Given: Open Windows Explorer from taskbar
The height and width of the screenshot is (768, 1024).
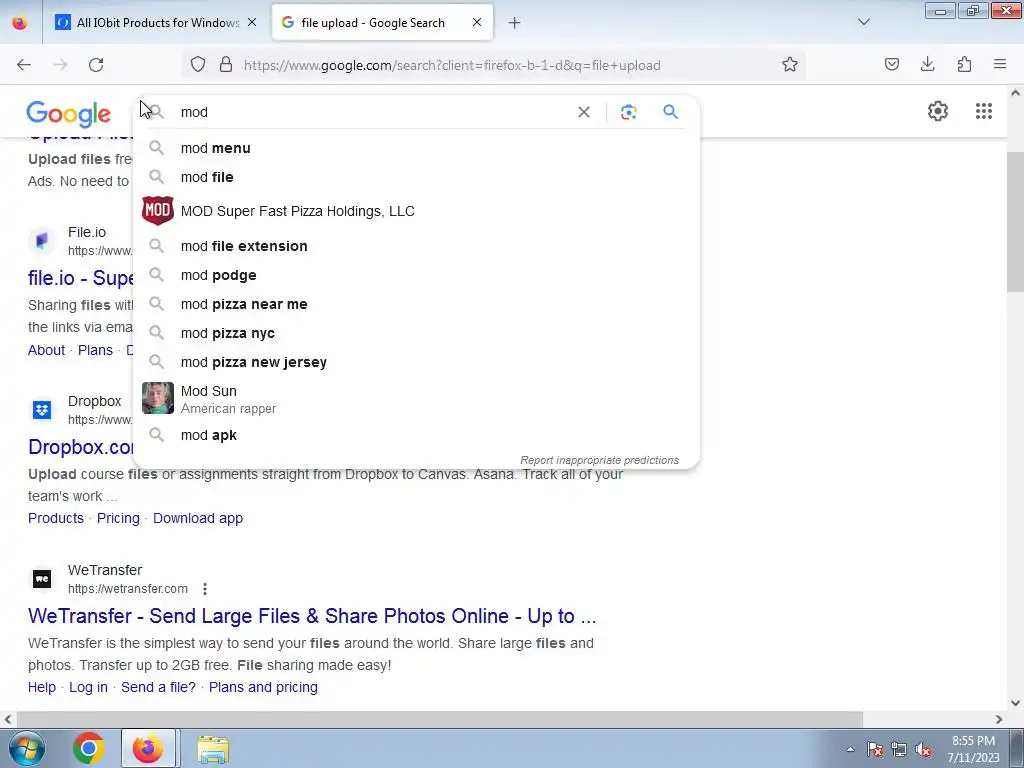Looking at the screenshot, I should coord(213,749).
